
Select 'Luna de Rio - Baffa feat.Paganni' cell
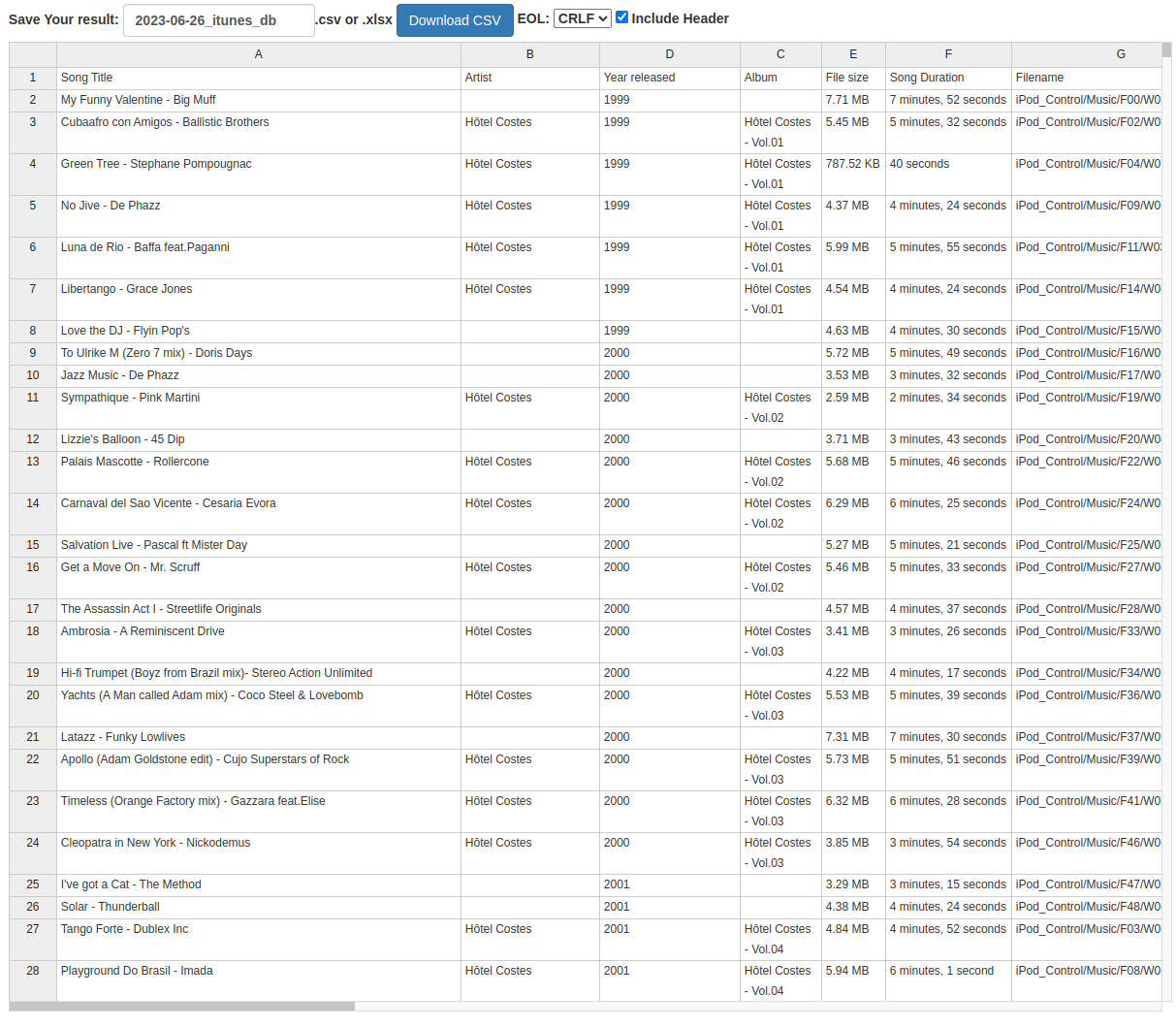point(259,258)
